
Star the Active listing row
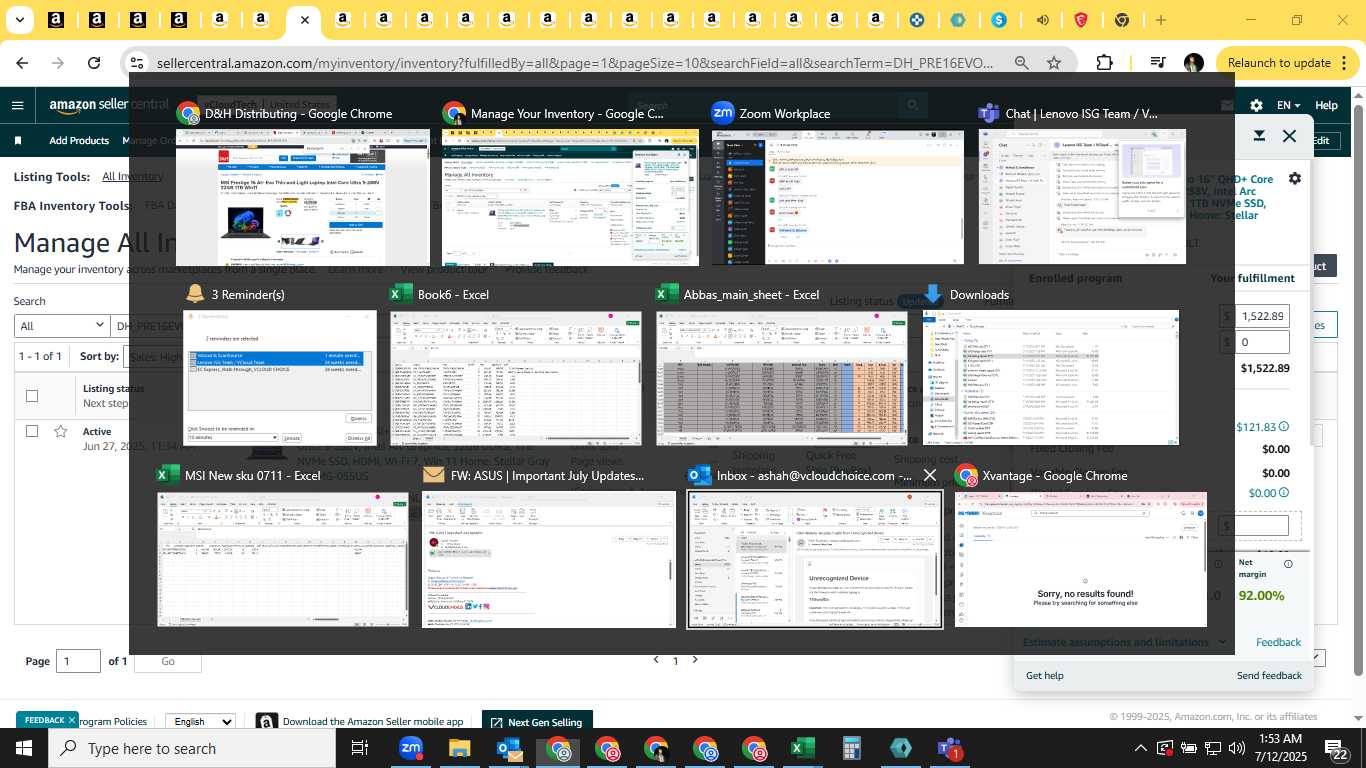(61, 431)
